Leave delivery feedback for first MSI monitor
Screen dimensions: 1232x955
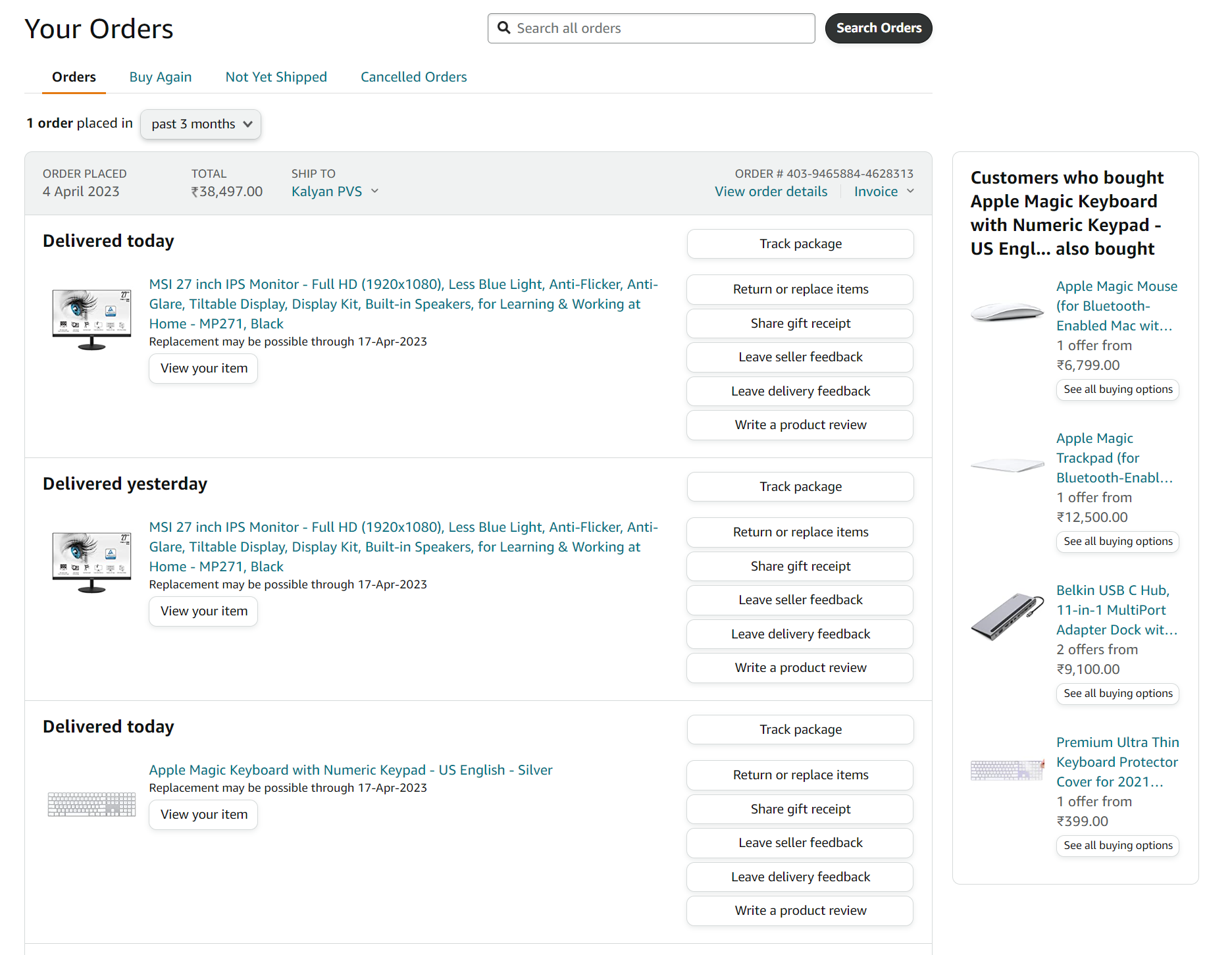[x=800, y=391]
